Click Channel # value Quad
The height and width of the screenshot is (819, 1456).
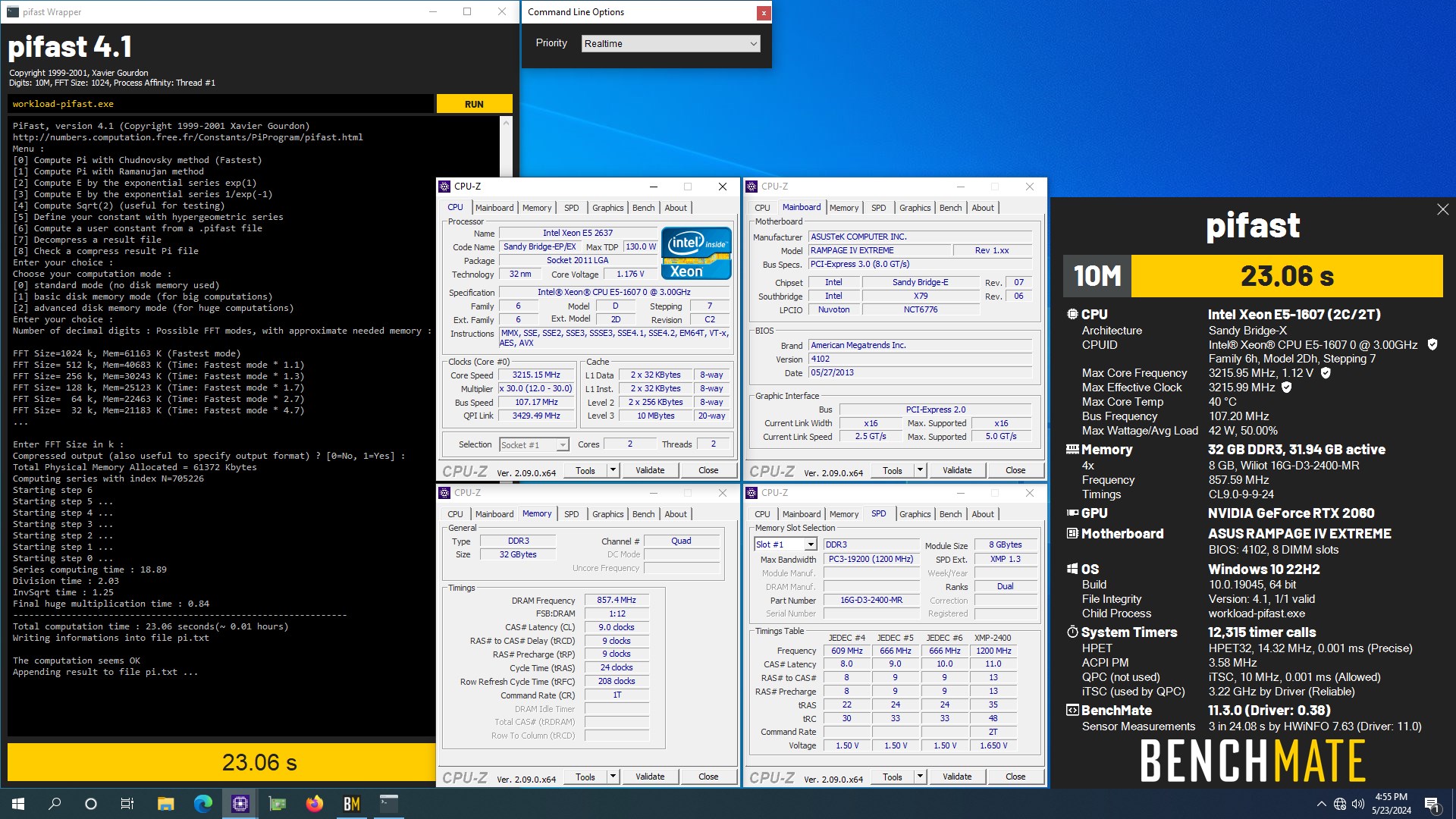pos(681,541)
